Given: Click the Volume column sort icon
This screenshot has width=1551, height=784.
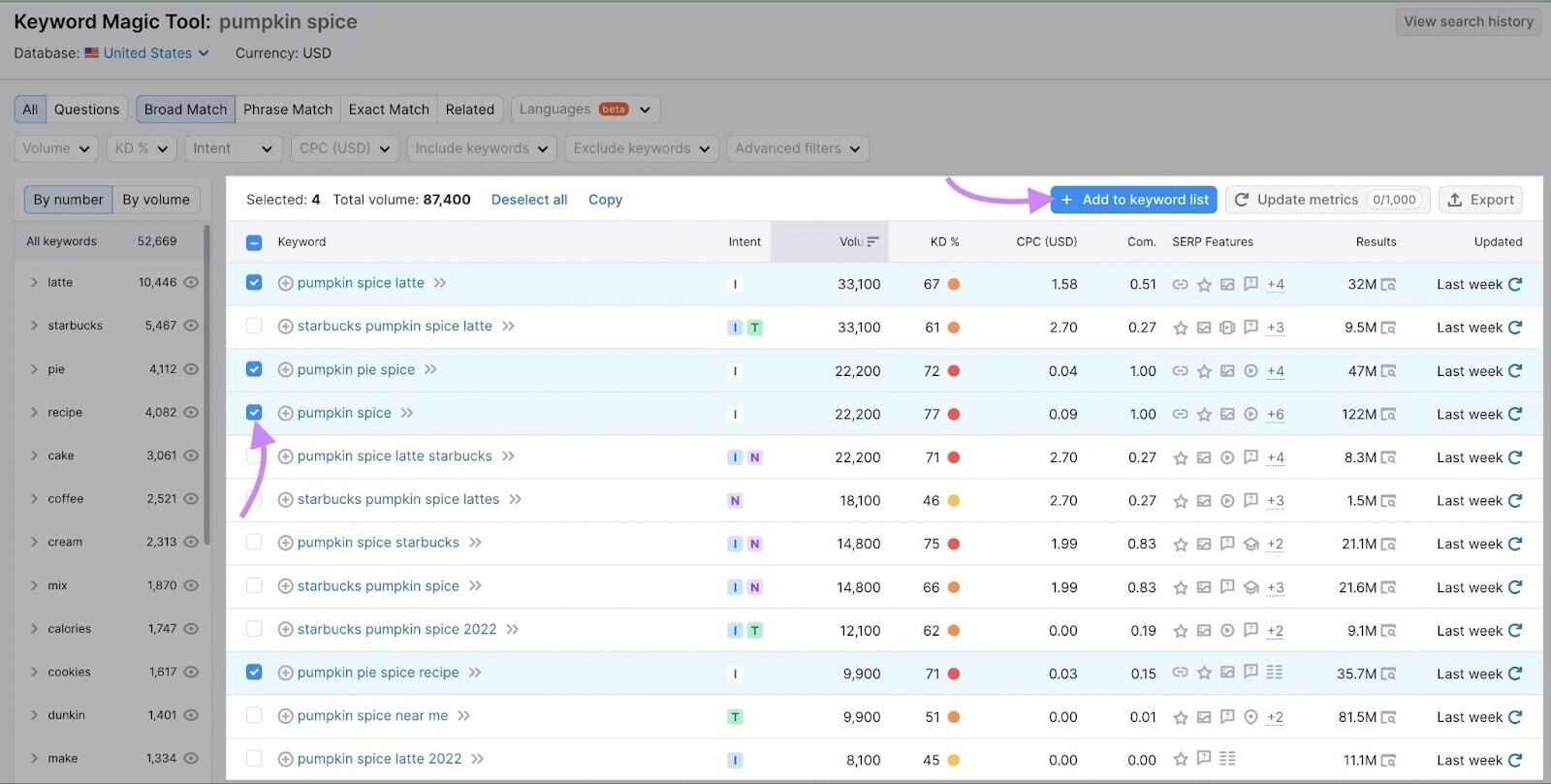Looking at the screenshot, I should [x=872, y=242].
